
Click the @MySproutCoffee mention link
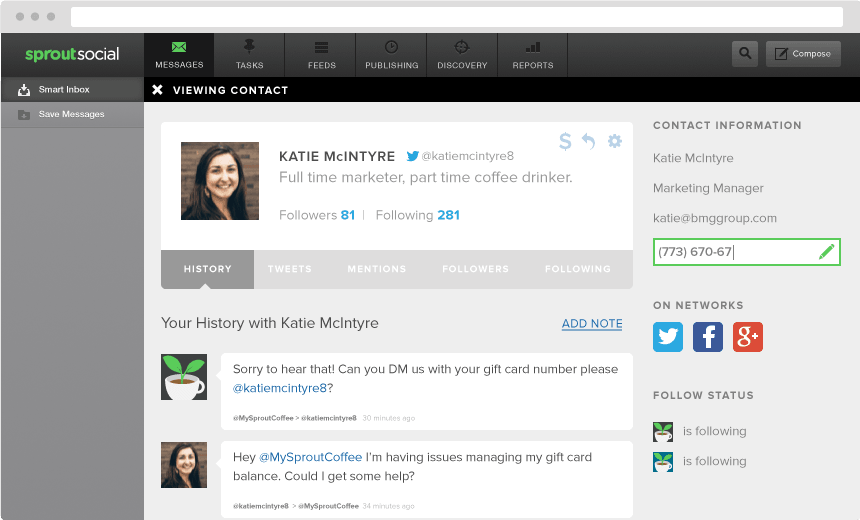pos(310,457)
